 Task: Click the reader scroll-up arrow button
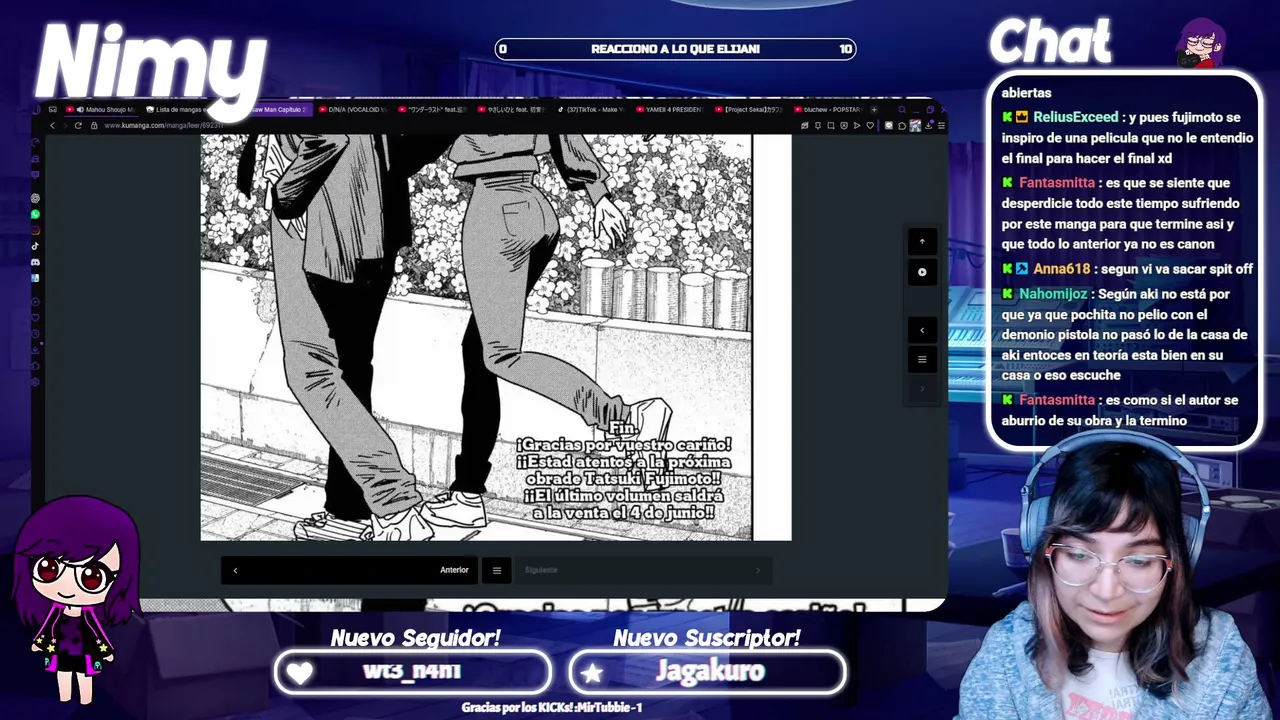922,241
